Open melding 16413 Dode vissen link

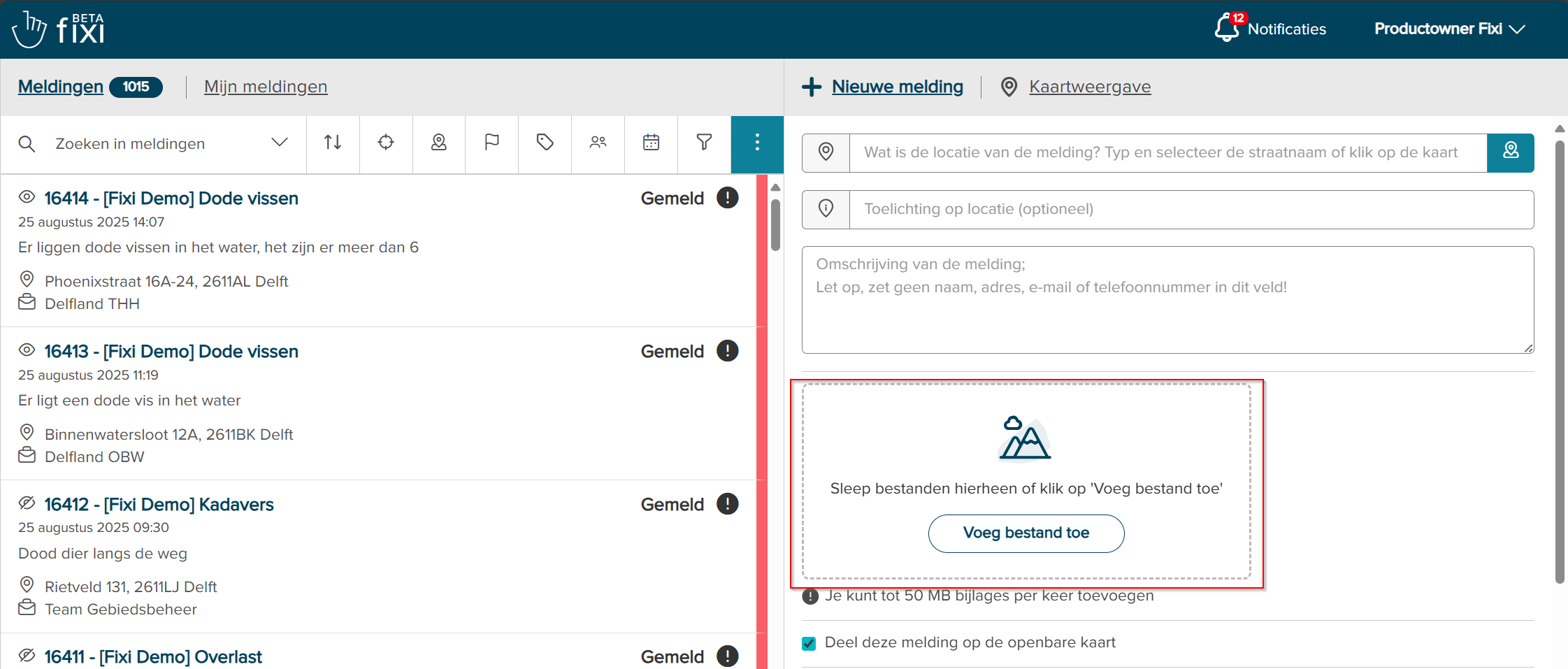pyautogui.click(x=171, y=352)
